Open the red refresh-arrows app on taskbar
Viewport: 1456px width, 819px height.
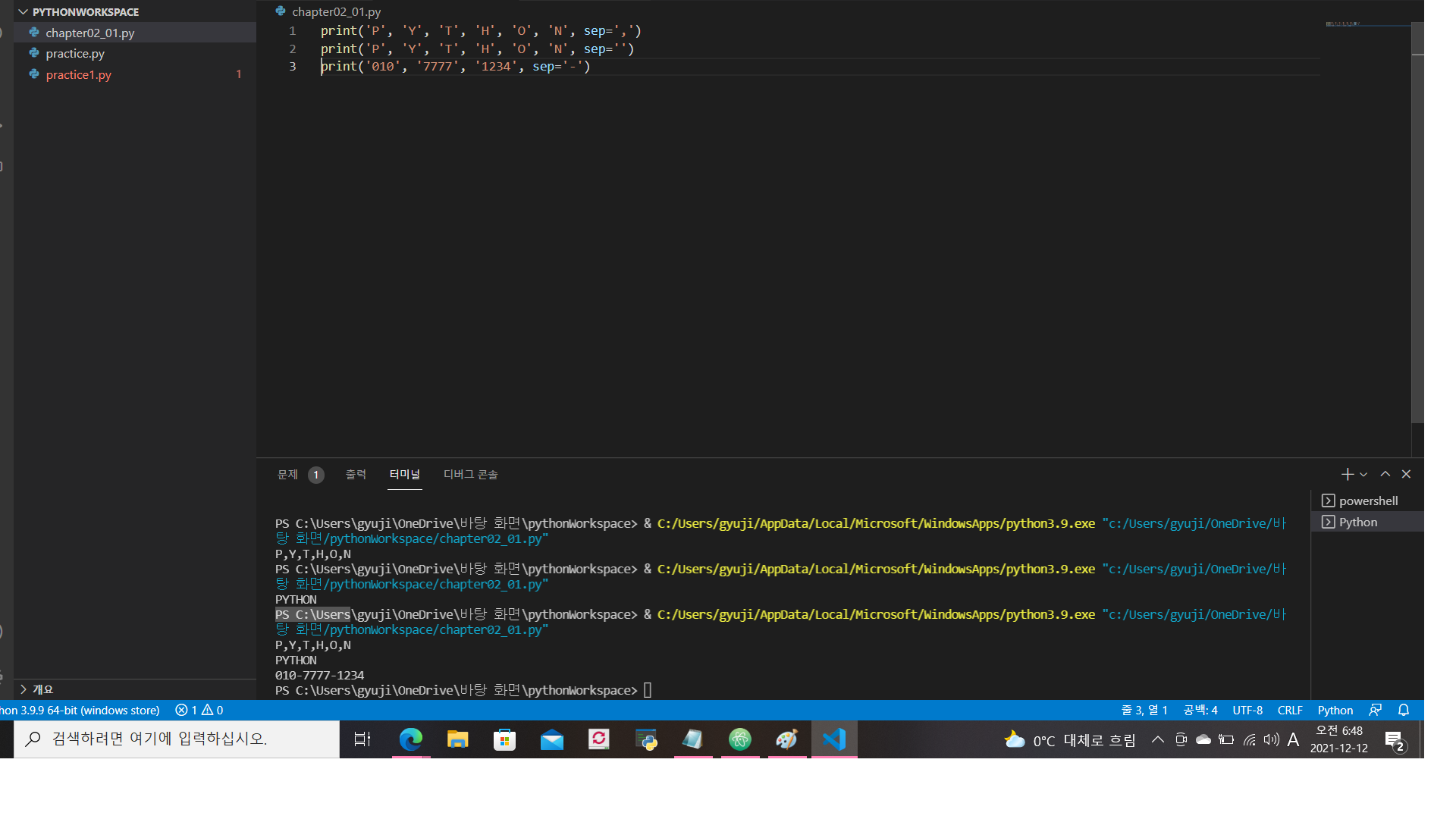(x=599, y=739)
